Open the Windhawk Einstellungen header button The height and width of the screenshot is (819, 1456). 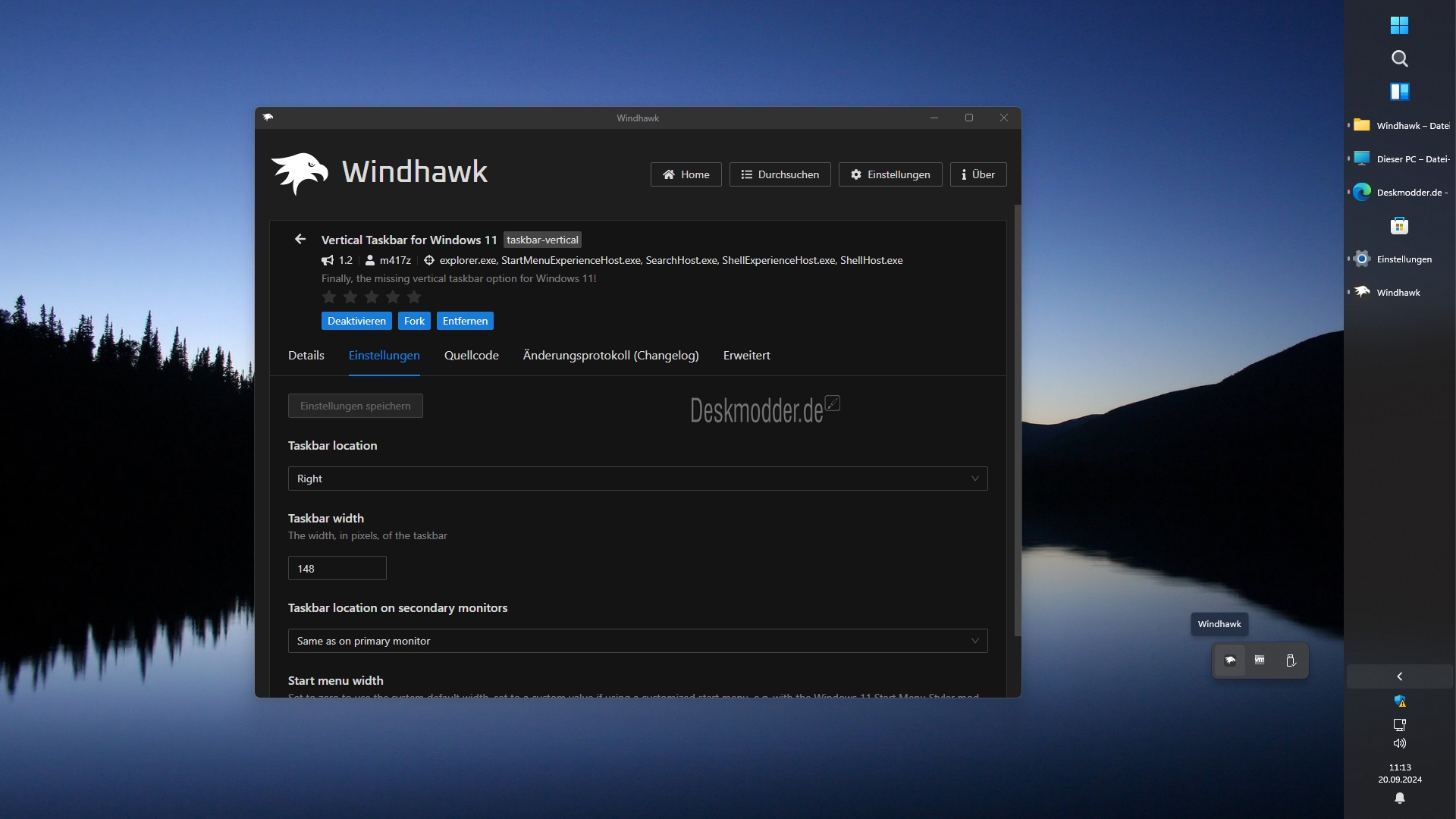click(890, 174)
